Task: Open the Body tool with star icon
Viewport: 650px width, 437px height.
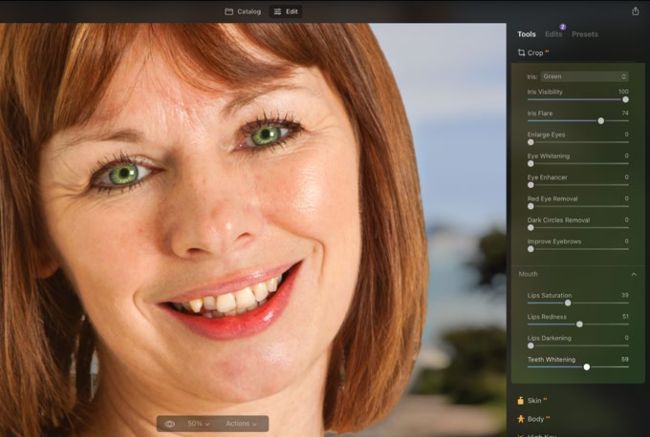Action: (x=521, y=418)
